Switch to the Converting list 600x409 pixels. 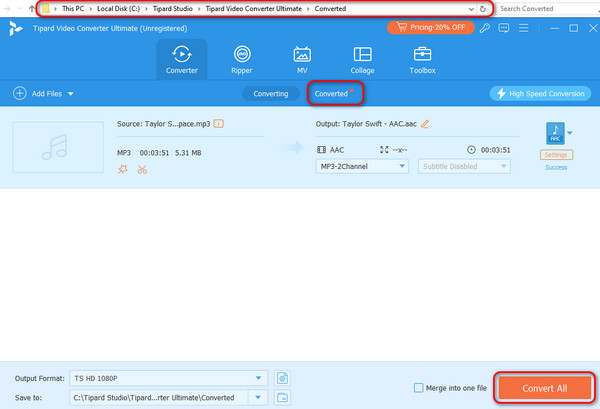tap(271, 94)
